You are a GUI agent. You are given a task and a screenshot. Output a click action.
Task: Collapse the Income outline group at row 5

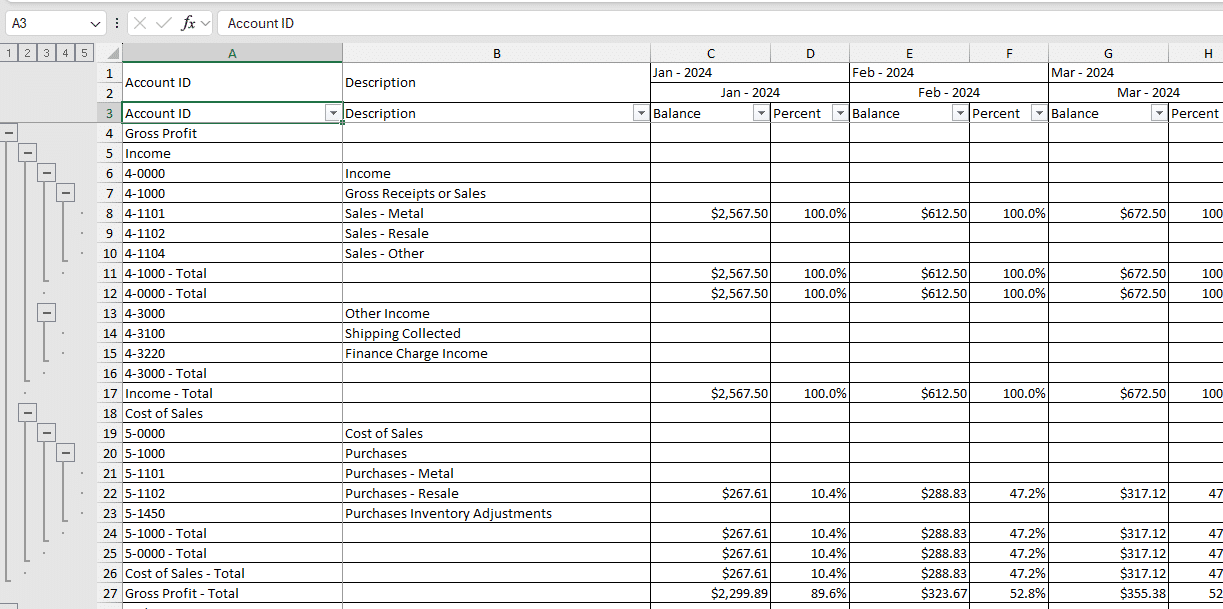pos(28,152)
